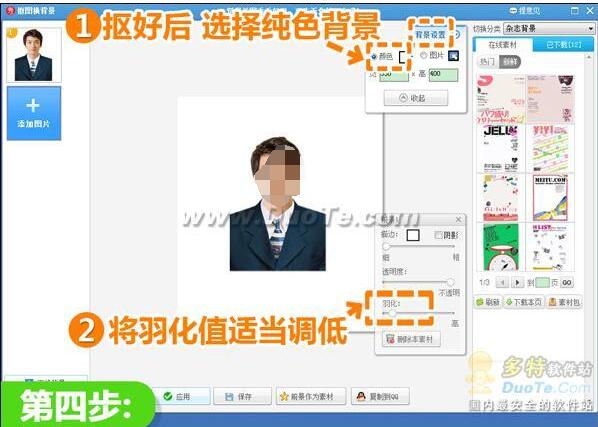This screenshot has height=427, width=598.
Task: Select the 图片 image radio button
Action: pyautogui.click(x=423, y=55)
